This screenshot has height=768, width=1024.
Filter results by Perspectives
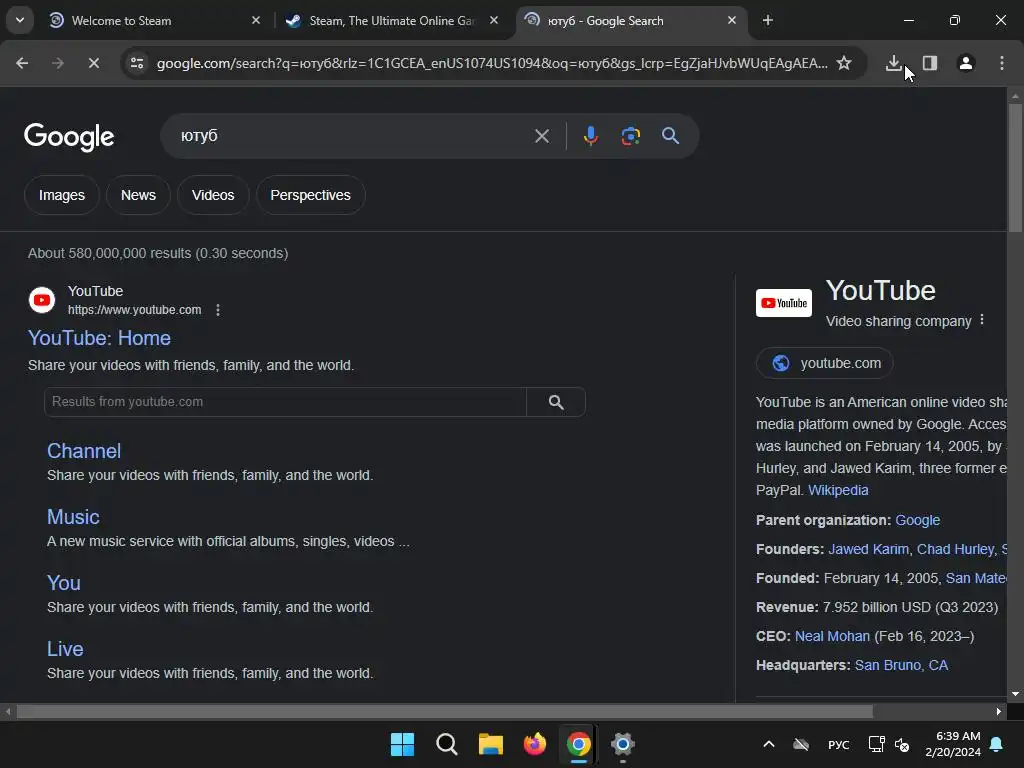point(310,195)
